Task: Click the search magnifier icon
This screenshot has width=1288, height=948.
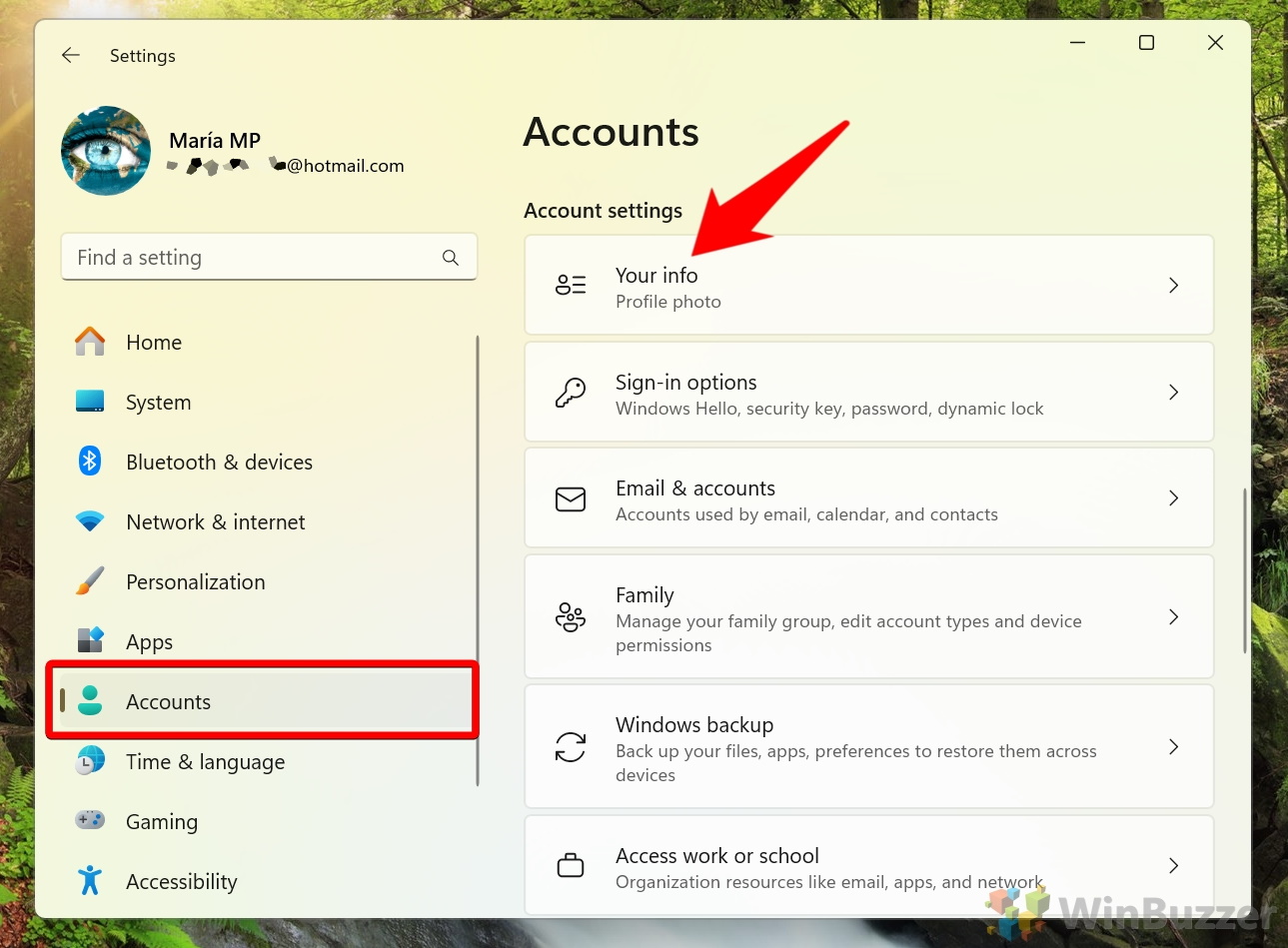Action: [x=451, y=258]
